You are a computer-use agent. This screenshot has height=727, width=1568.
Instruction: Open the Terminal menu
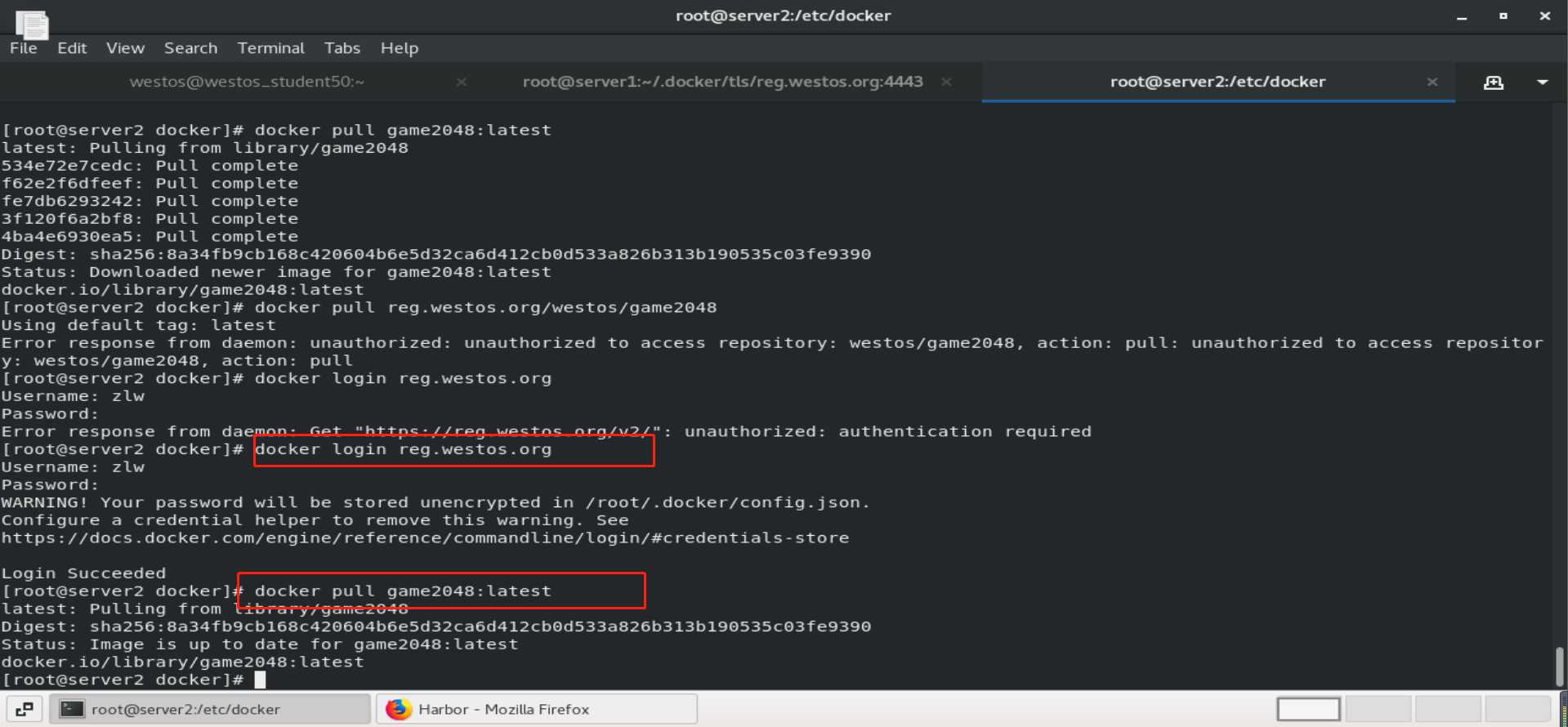pyautogui.click(x=270, y=48)
